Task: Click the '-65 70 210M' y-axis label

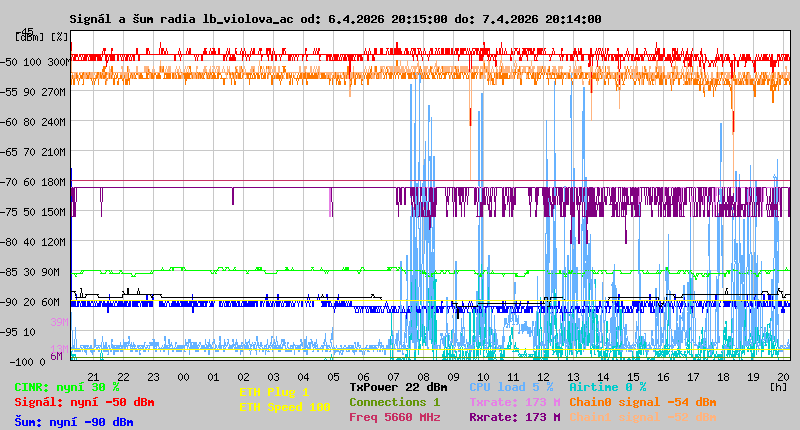Action: [35, 152]
